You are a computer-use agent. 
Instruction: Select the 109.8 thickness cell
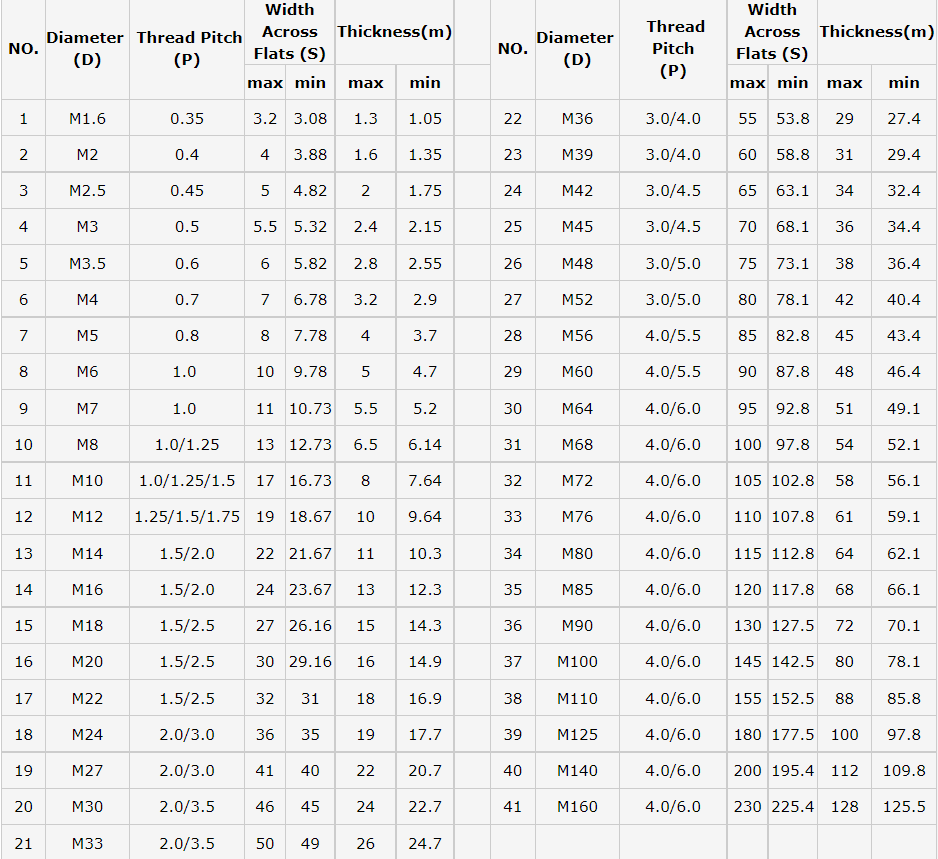pos(904,771)
